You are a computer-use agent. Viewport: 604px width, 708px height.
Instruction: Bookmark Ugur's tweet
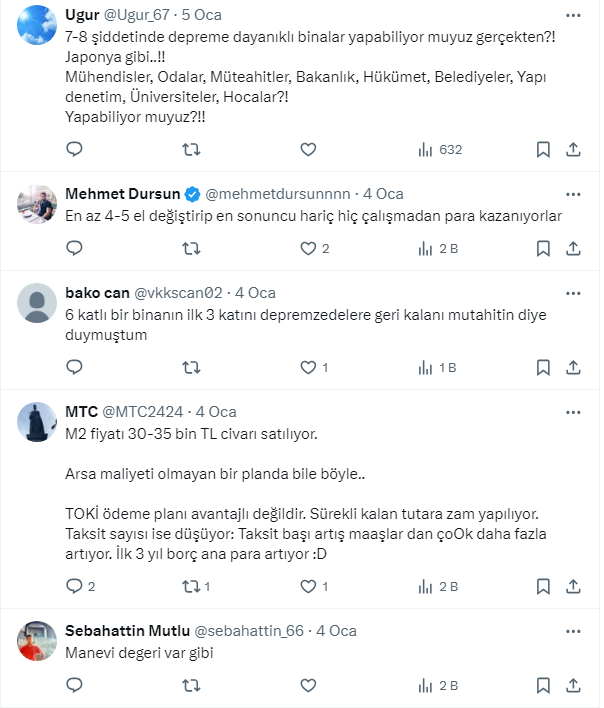[x=543, y=150]
